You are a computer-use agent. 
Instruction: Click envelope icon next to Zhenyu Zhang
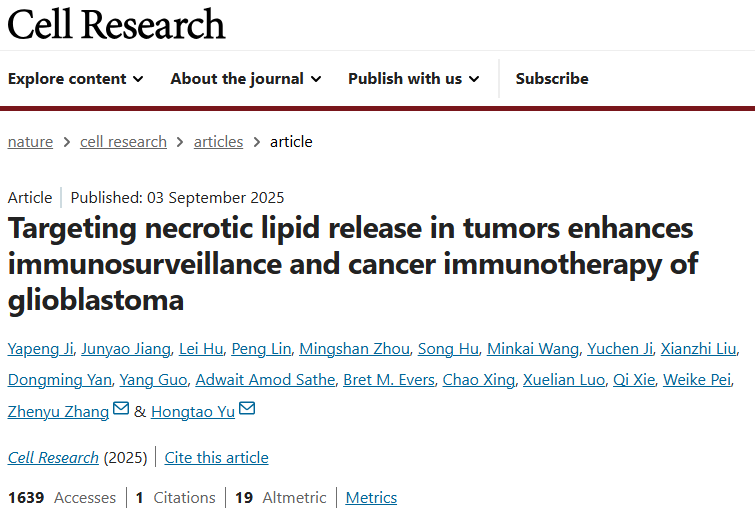tap(121, 409)
